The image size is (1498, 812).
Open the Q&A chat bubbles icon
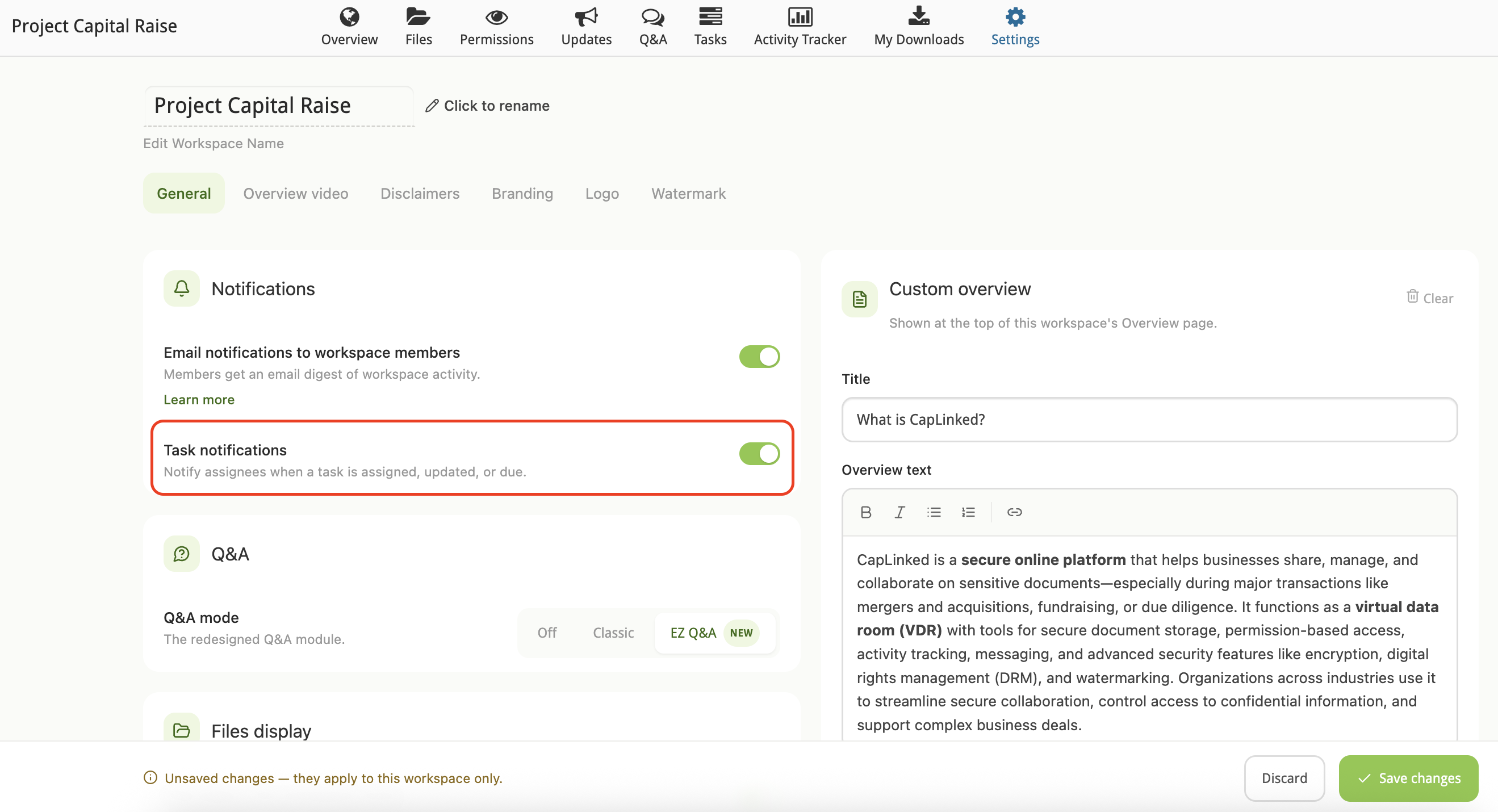point(652,18)
